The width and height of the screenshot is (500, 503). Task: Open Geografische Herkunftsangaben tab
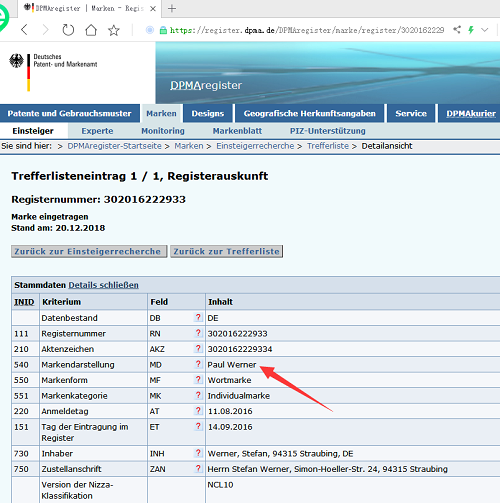pyautogui.click(x=309, y=114)
